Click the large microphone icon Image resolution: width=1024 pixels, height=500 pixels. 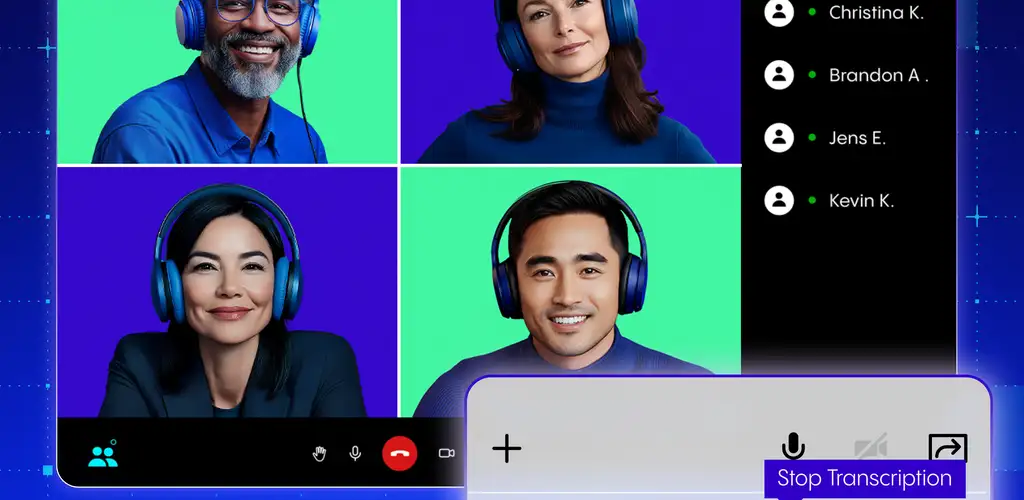pyautogui.click(x=793, y=446)
